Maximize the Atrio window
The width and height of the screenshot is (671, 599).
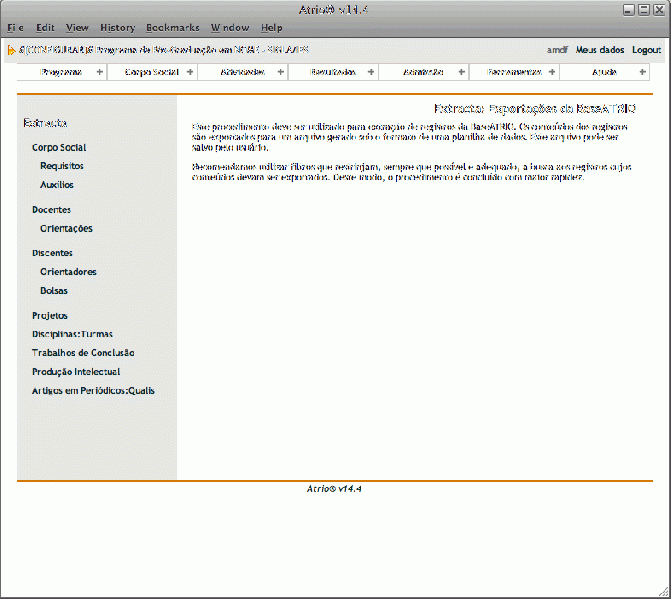point(642,9)
